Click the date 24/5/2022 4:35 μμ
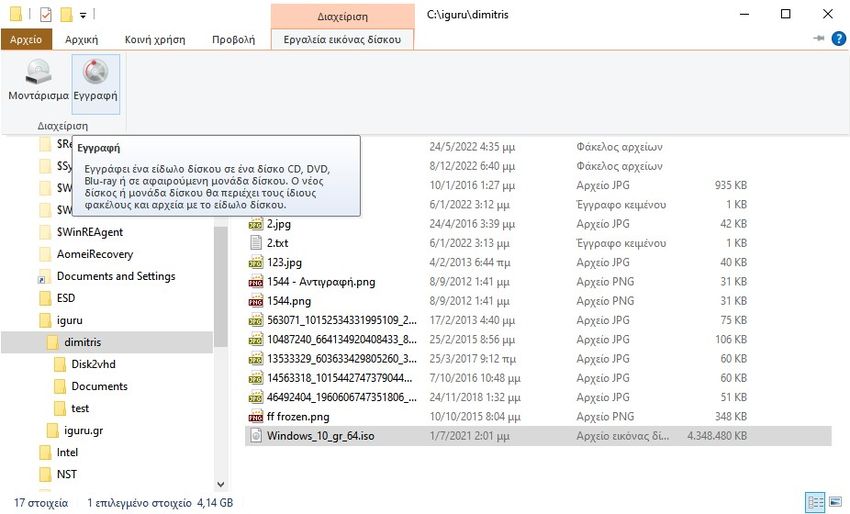The image size is (850, 514). pos(472,147)
